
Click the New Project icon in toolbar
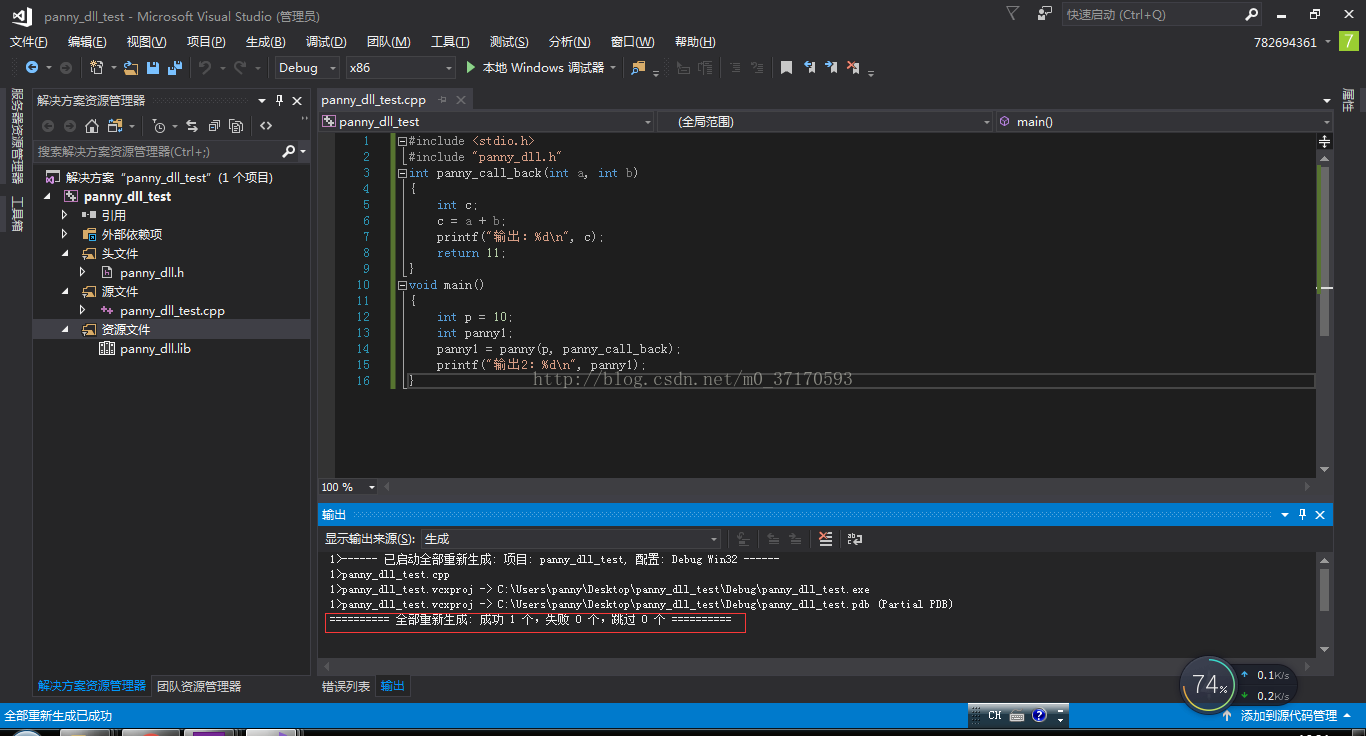pos(97,68)
